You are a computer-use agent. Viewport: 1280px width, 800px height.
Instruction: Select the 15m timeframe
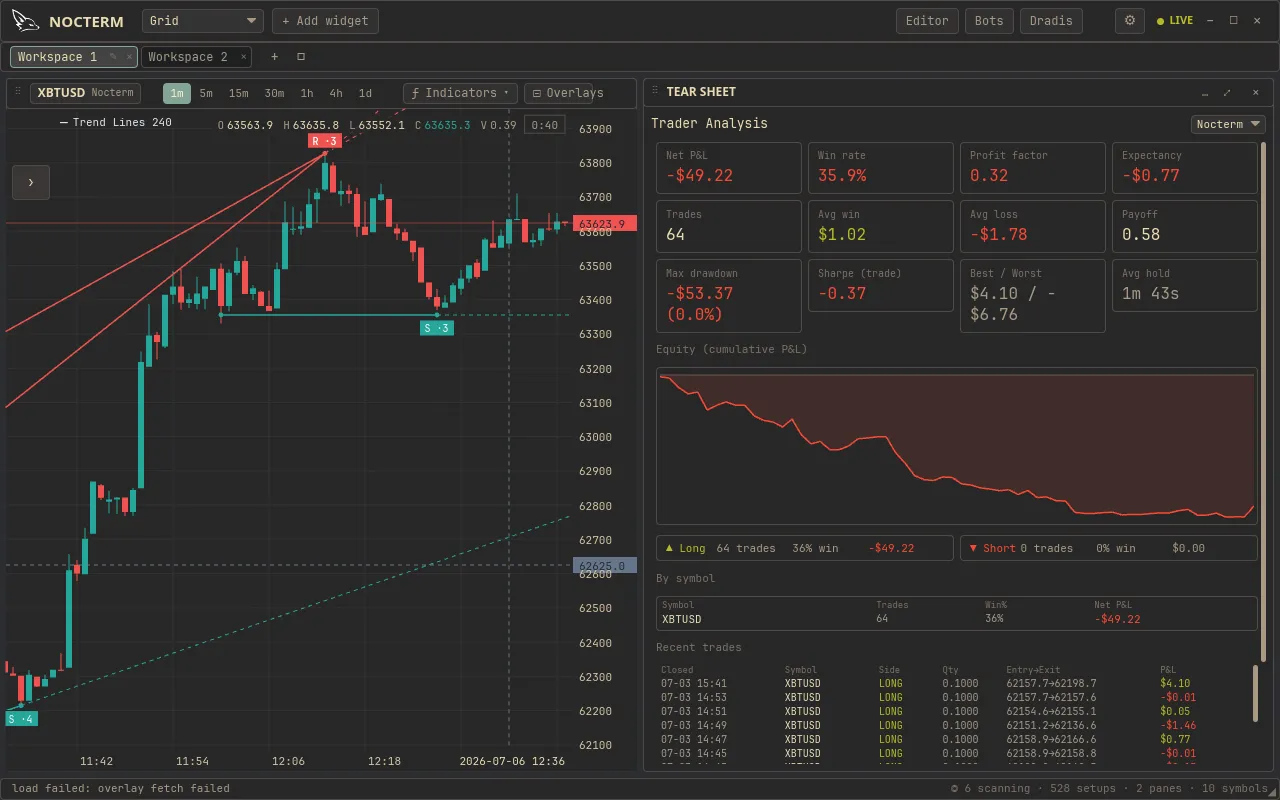(x=238, y=93)
